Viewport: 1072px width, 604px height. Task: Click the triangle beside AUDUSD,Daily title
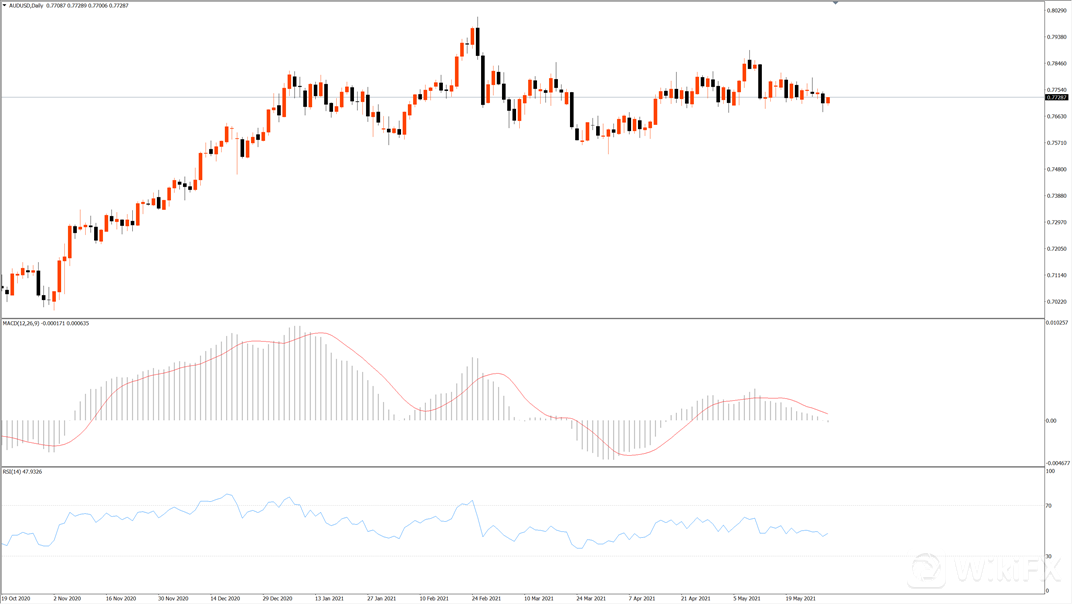(x=4, y=6)
